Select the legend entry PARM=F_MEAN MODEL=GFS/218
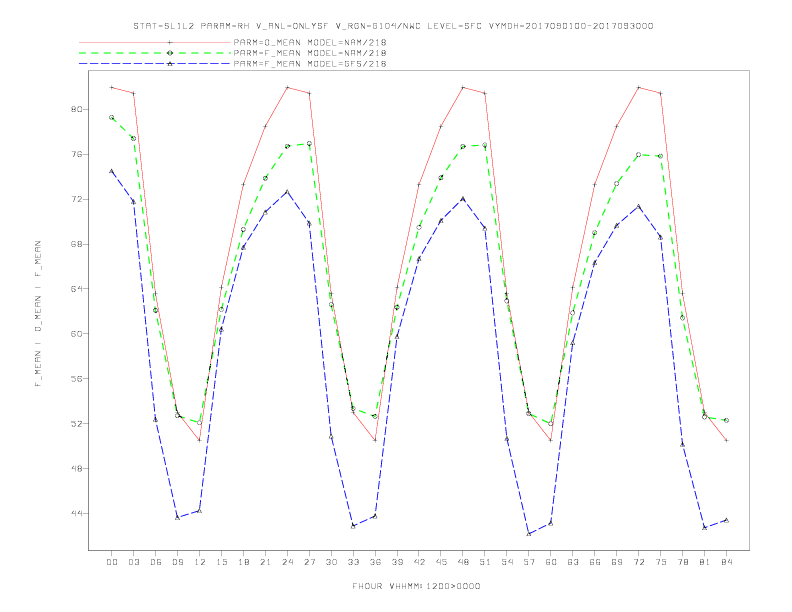 tap(310, 64)
